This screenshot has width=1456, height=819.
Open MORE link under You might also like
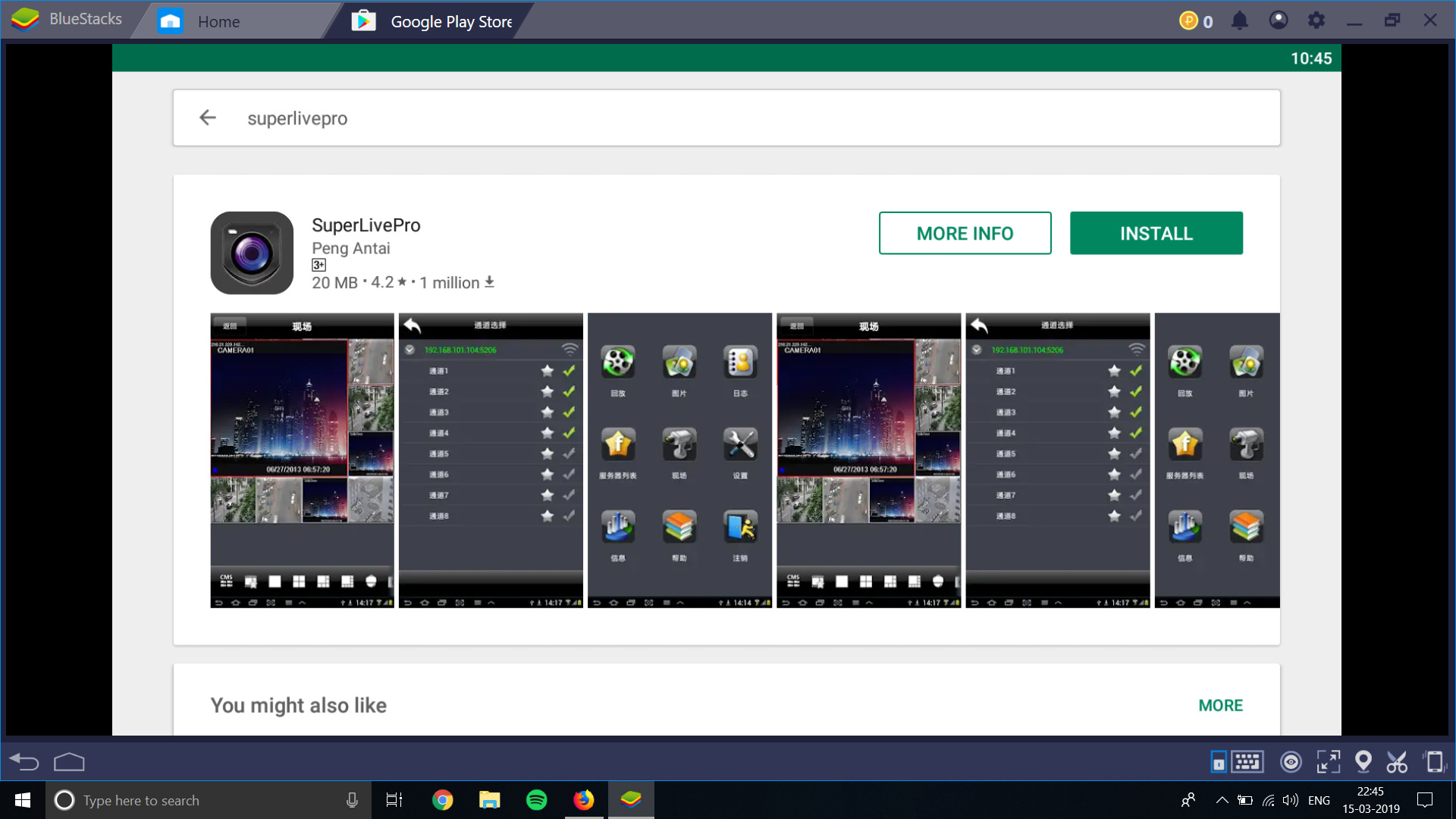[x=1220, y=705]
